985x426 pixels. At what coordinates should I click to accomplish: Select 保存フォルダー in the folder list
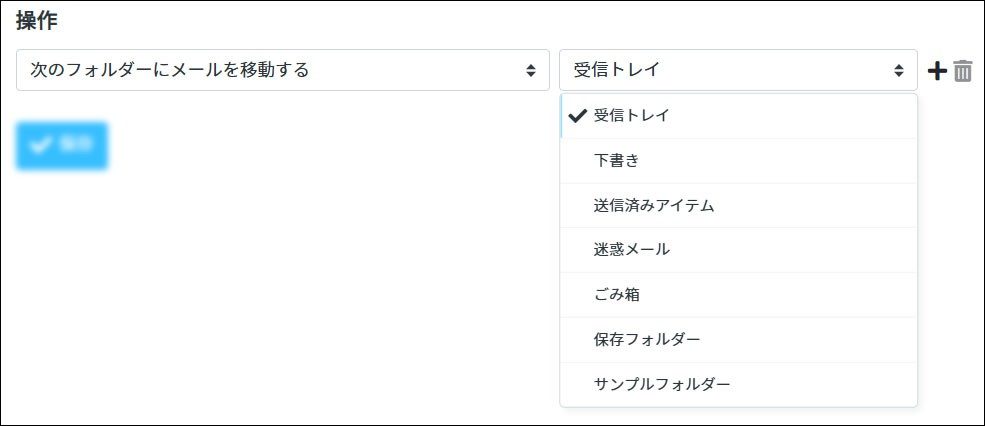point(646,339)
